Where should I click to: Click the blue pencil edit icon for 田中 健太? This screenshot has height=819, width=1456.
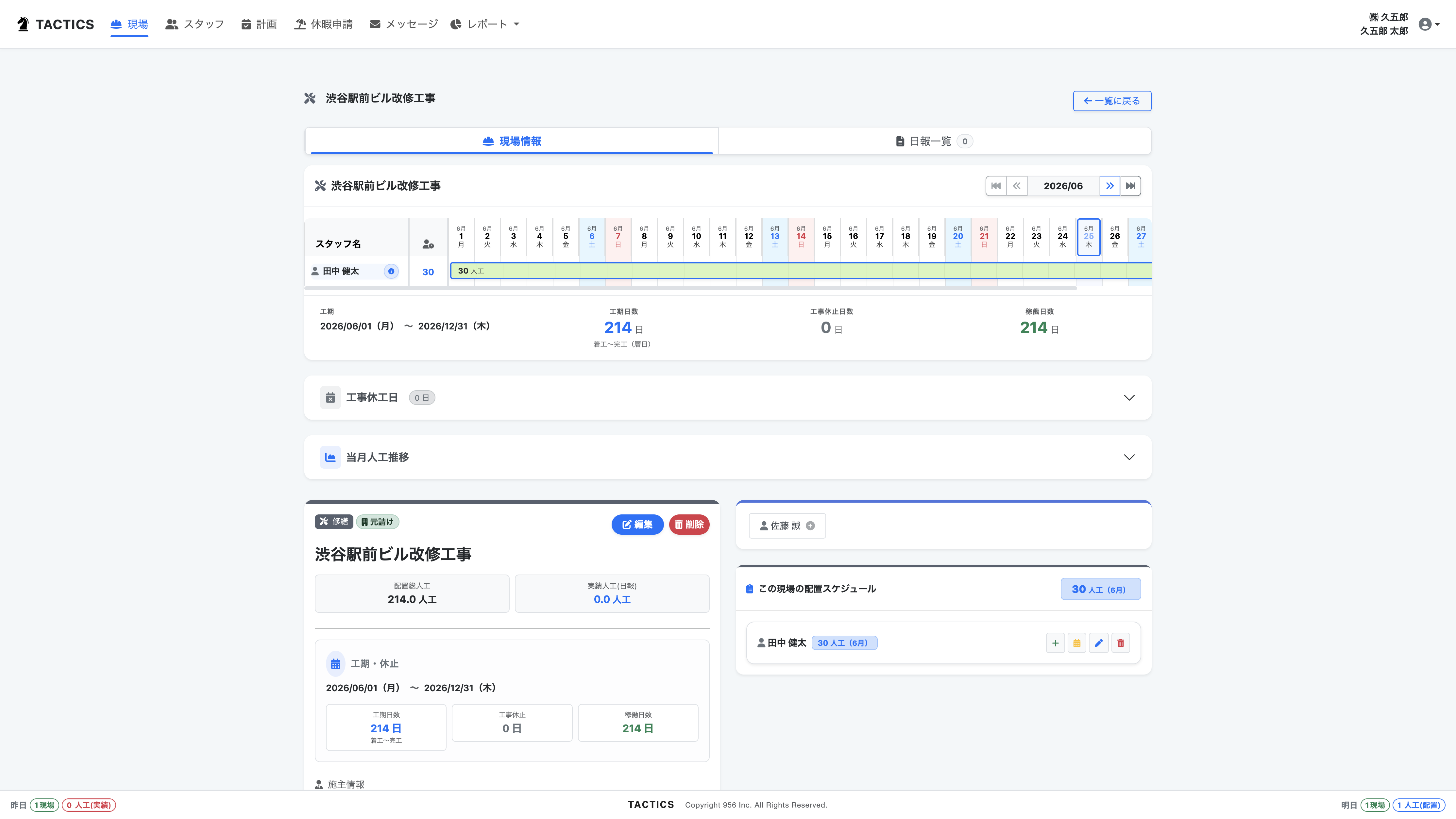pyautogui.click(x=1099, y=643)
